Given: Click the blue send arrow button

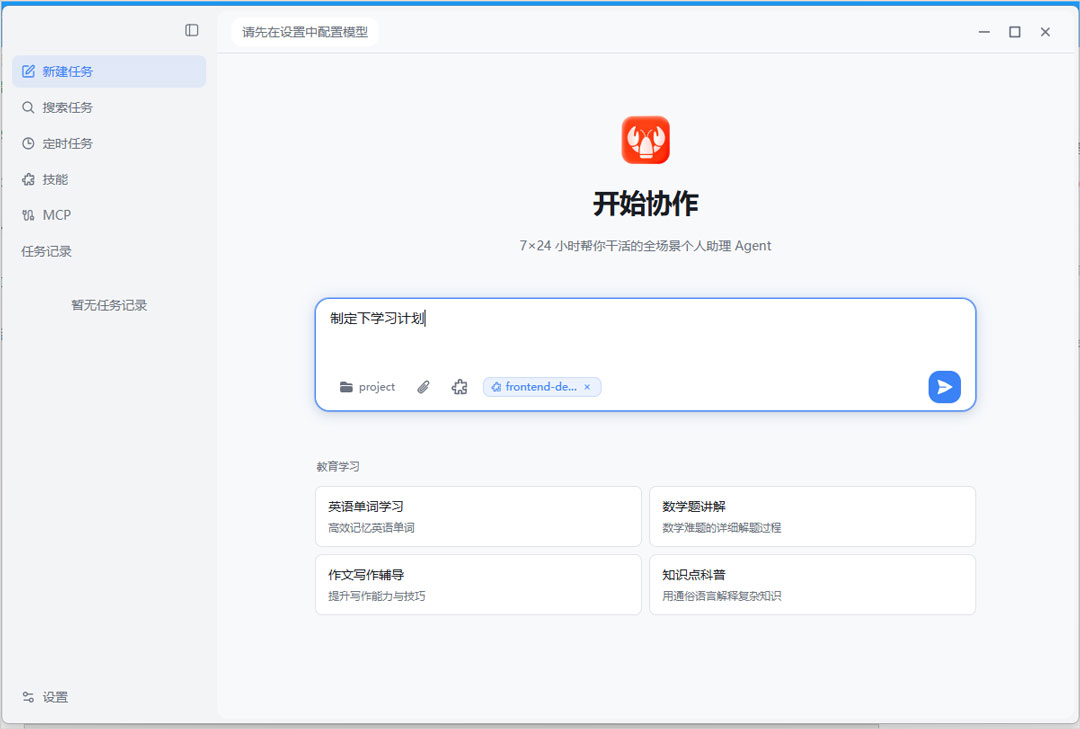Looking at the screenshot, I should pyautogui.click(x=944, y=387).
